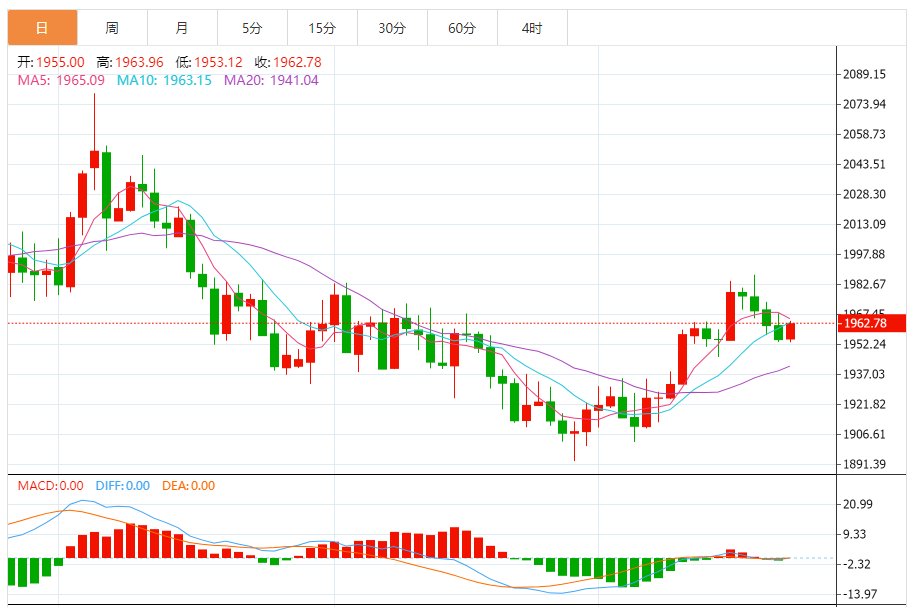Click the close price 1962.78 in header
The image size is (915, 607).
click(297, 62)
